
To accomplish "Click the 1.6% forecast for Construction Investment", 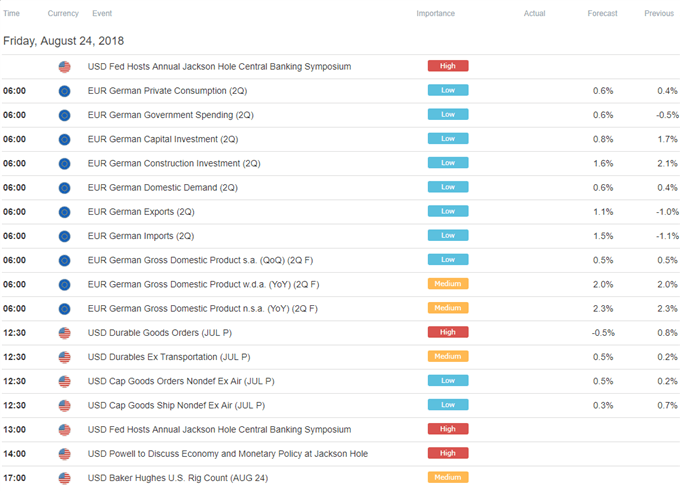I will [603, 164].
